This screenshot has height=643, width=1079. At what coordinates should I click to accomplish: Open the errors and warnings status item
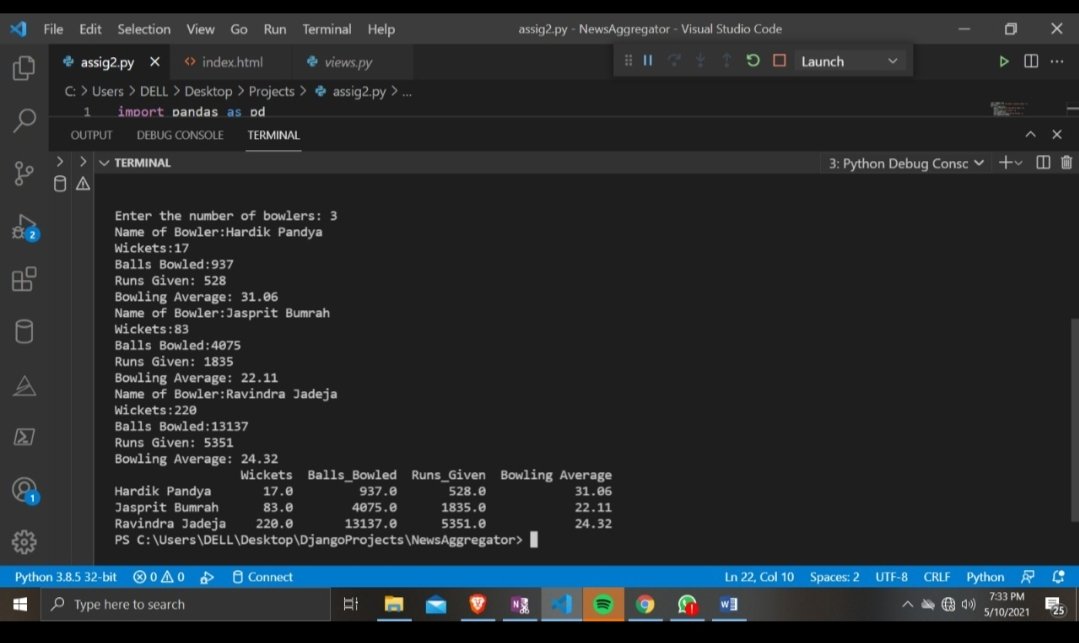(x=158, y=577)
